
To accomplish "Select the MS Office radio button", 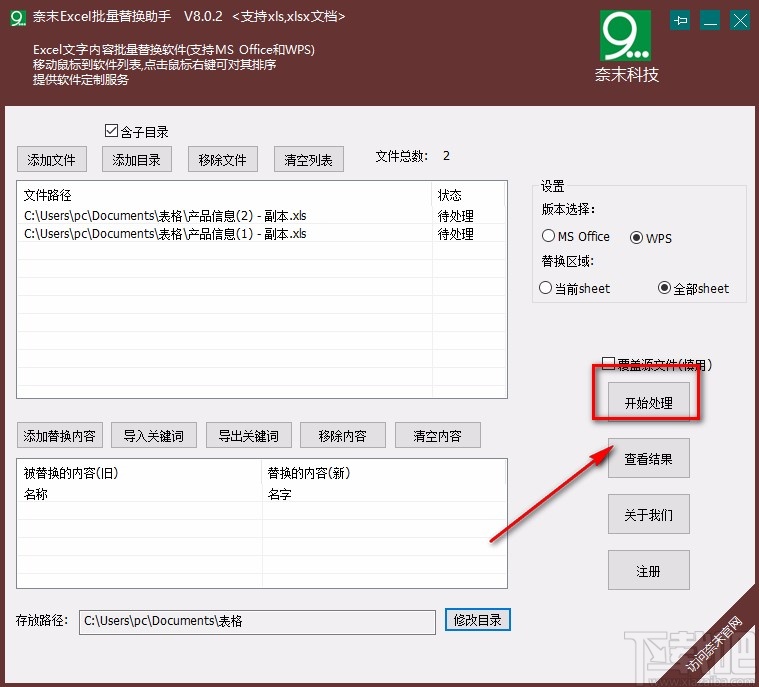I will click(x=548, y=236).
